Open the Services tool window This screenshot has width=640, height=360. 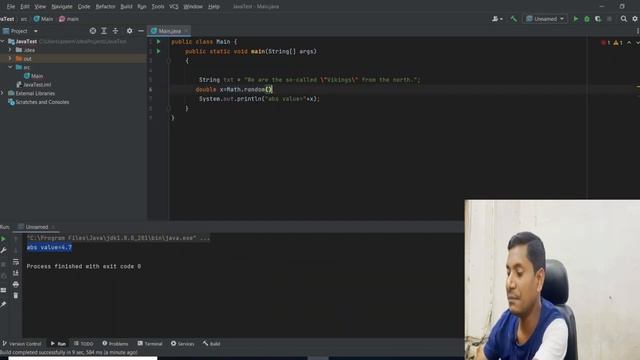(x=182, y=344)
